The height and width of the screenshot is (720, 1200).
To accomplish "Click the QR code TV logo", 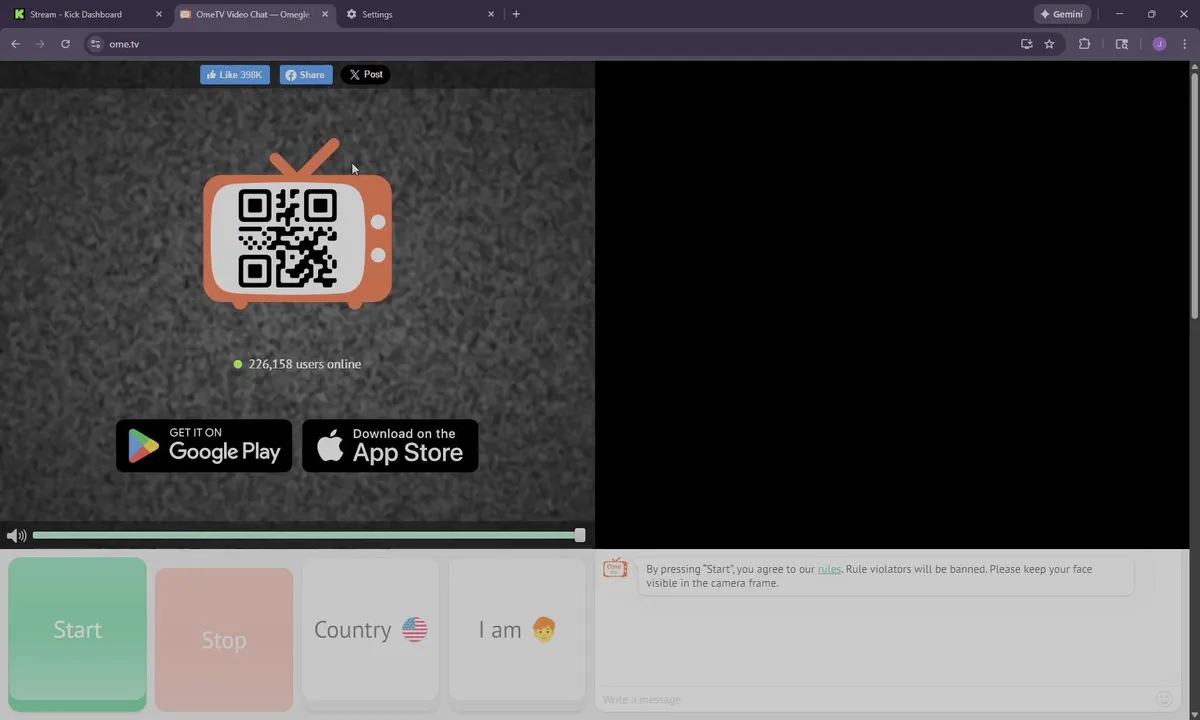I will click(297, 225).
